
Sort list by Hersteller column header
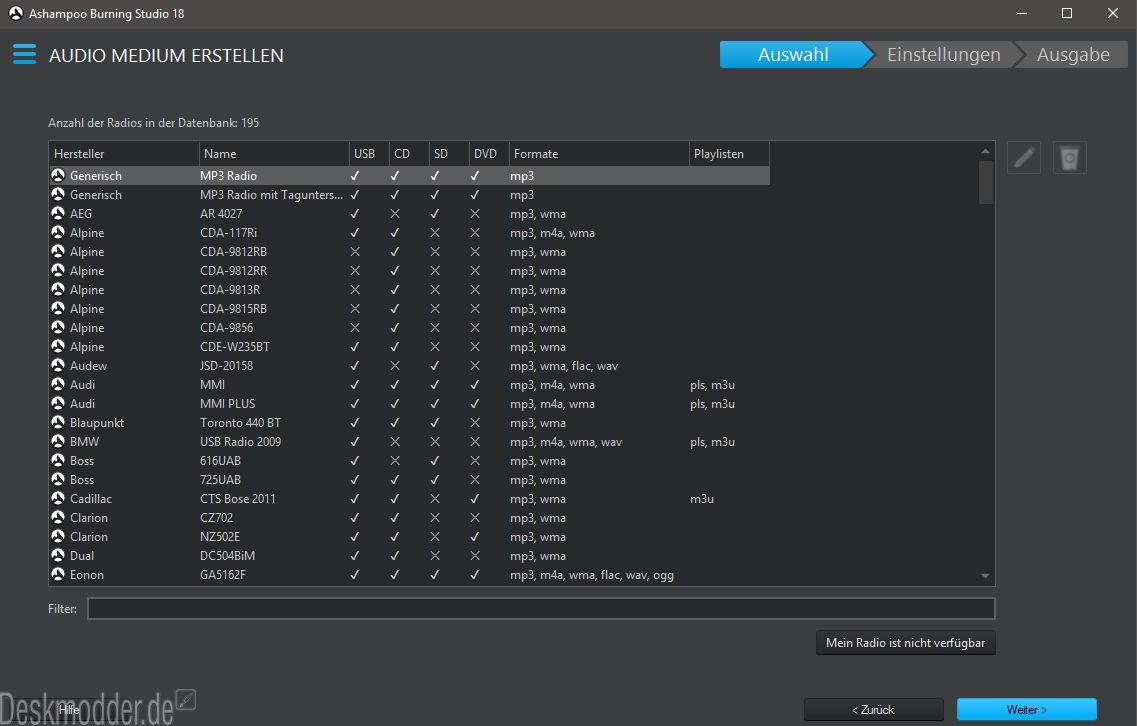coord(123,154)
